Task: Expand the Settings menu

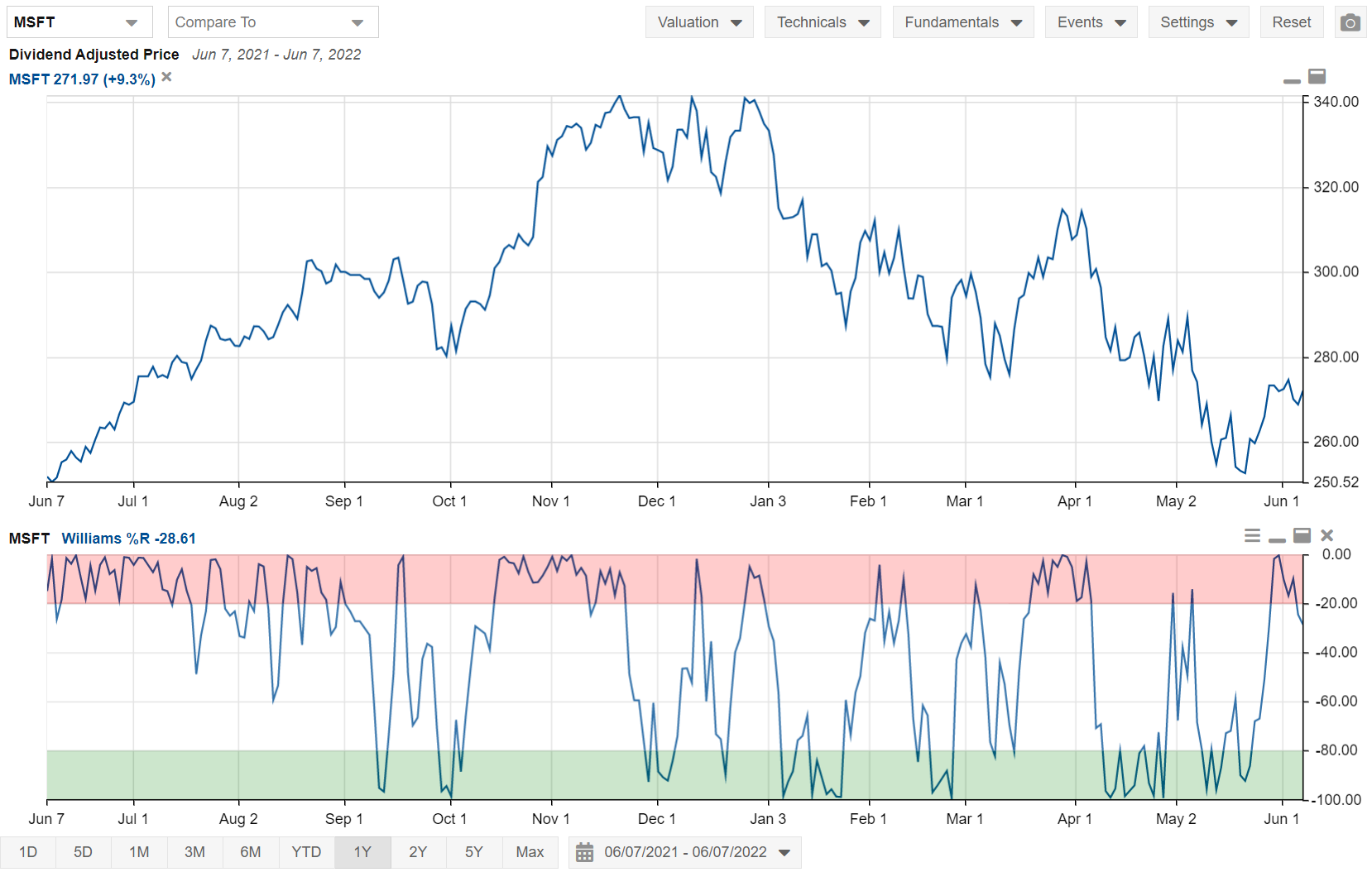Action: point(1198,22)
